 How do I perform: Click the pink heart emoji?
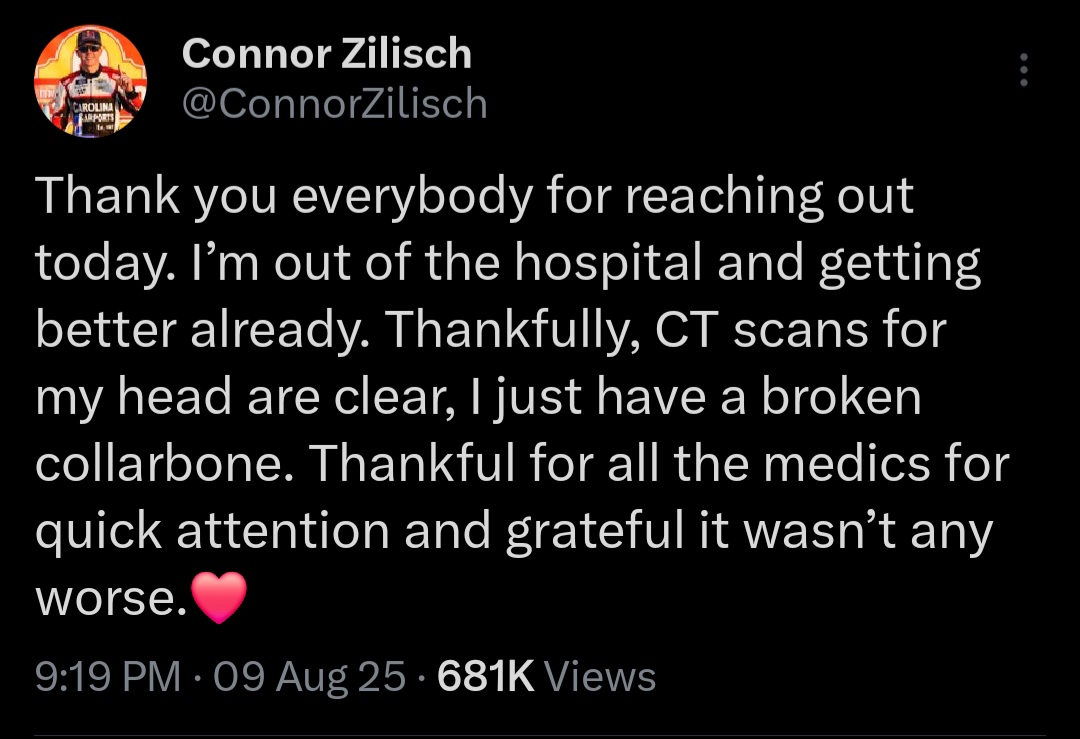click(216, 597)
